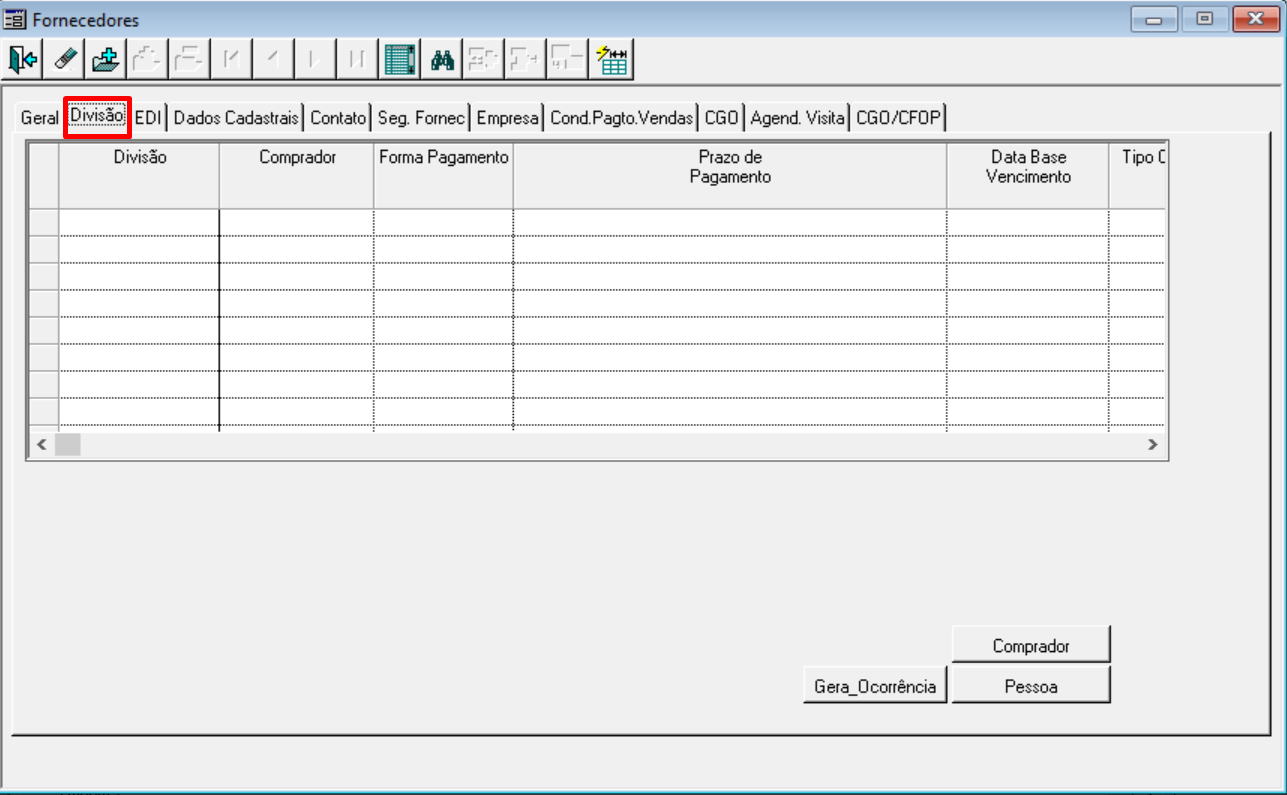The width and height of the screenshot is (1287, 795).
Task: Select the Agend. Visita tab
Action: coord(798,118)
